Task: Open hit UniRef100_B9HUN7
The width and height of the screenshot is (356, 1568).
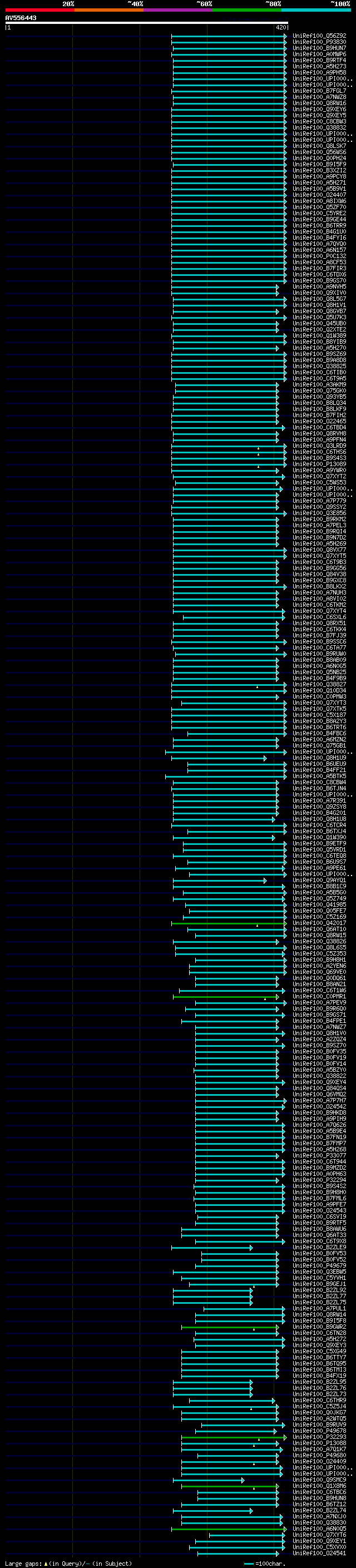Action: tap(319, 48)
